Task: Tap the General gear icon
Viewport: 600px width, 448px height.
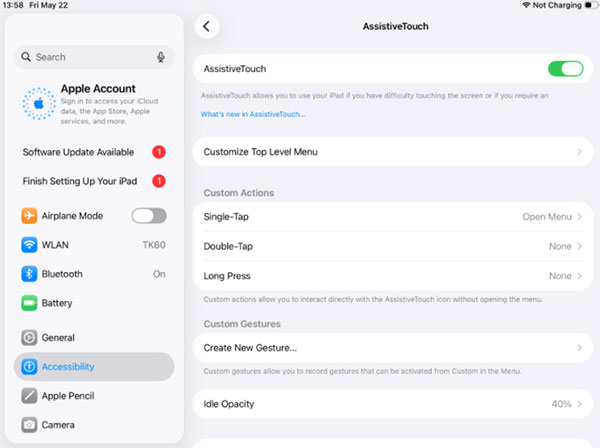Action: pos(29,337)
